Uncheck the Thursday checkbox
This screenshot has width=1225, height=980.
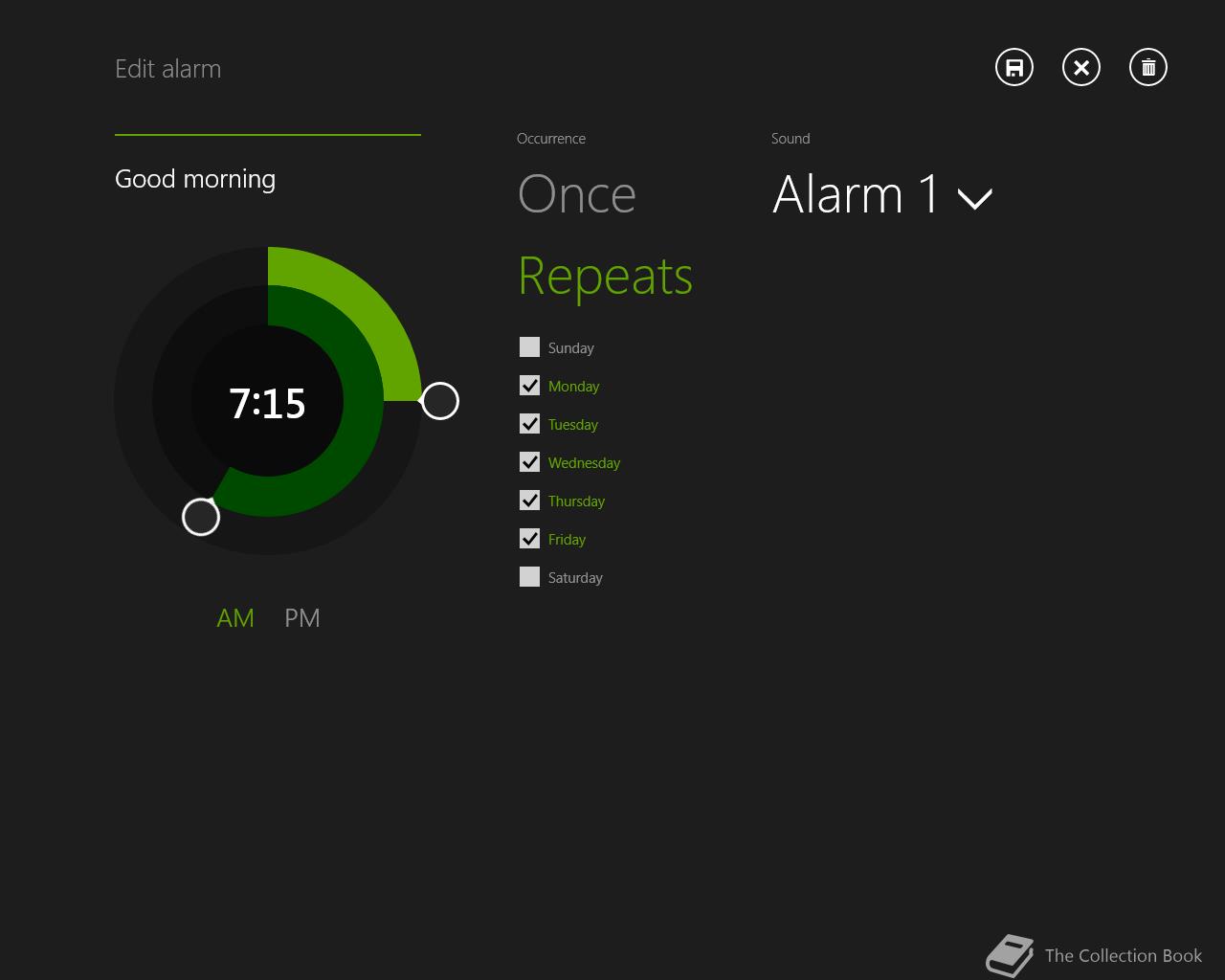[529, 501]
